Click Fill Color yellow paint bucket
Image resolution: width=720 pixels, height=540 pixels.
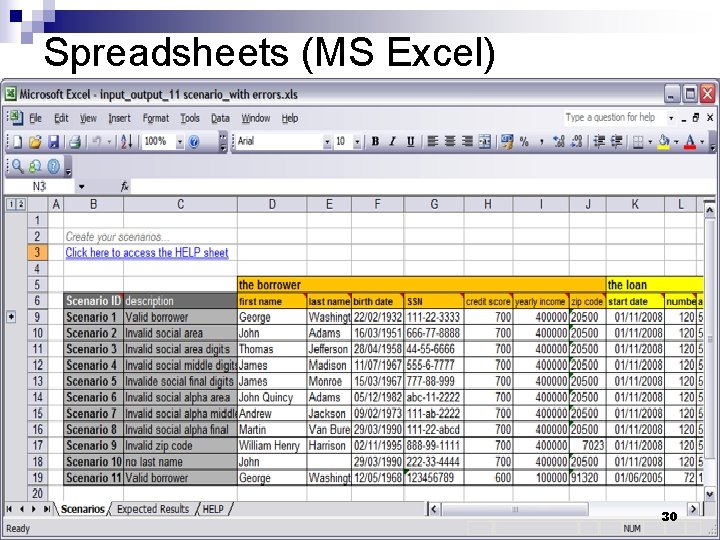(664, 142)
